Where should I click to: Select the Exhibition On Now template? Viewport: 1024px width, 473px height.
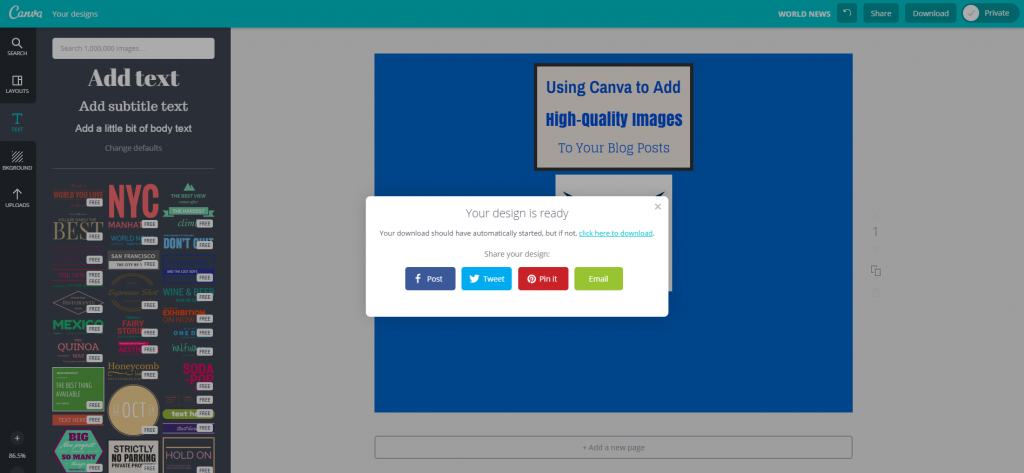[x=187, y=316]
